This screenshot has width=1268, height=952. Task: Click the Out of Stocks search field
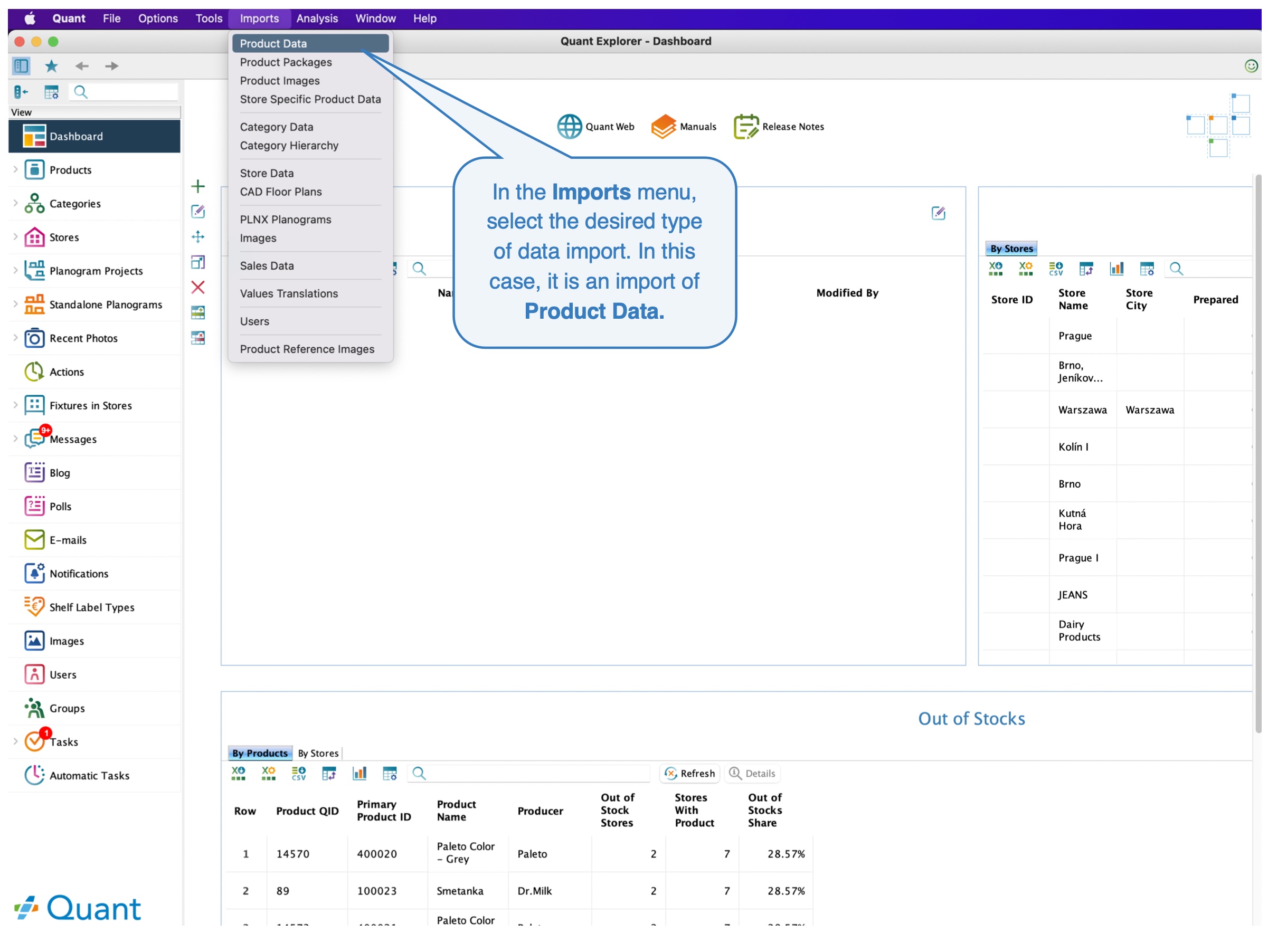pyautogui.click(x=528, y=774)
